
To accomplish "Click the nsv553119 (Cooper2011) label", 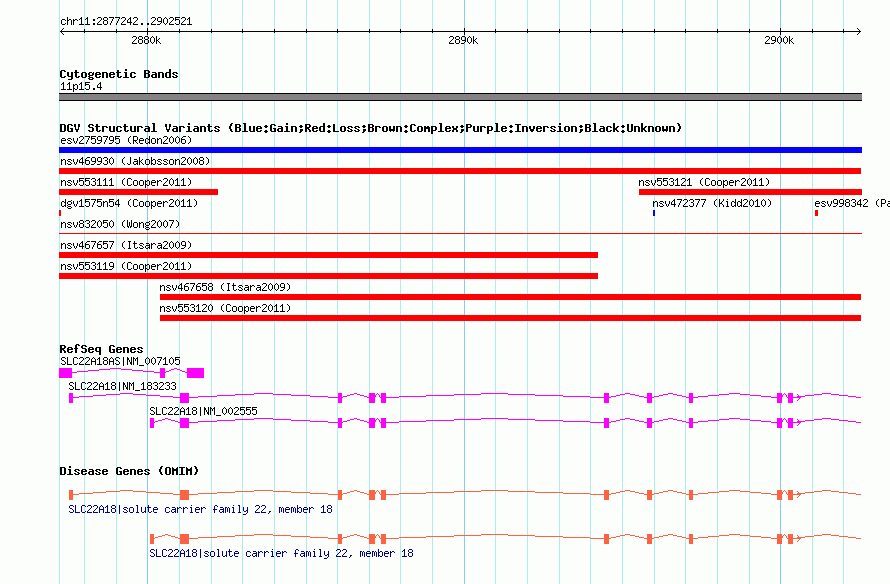I will [126, 266].
